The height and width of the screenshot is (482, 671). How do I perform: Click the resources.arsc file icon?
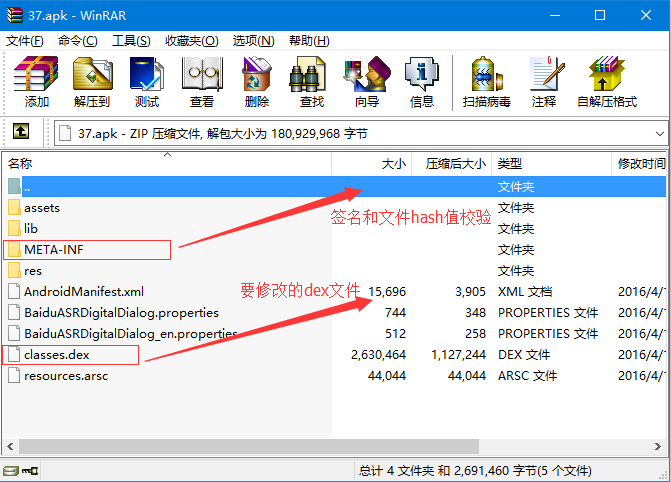(x=14, y=375)
